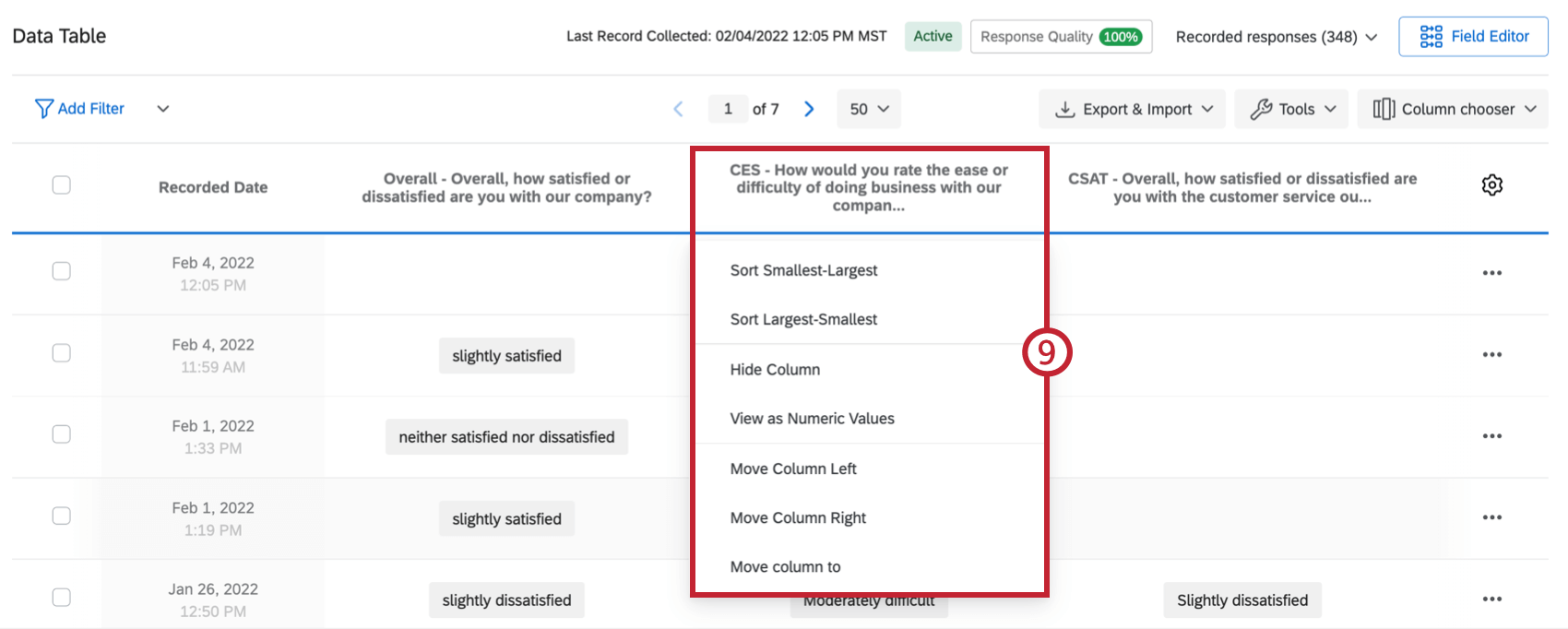Go to the previous page of responses

pyautogui.click(x=678, y=109)
